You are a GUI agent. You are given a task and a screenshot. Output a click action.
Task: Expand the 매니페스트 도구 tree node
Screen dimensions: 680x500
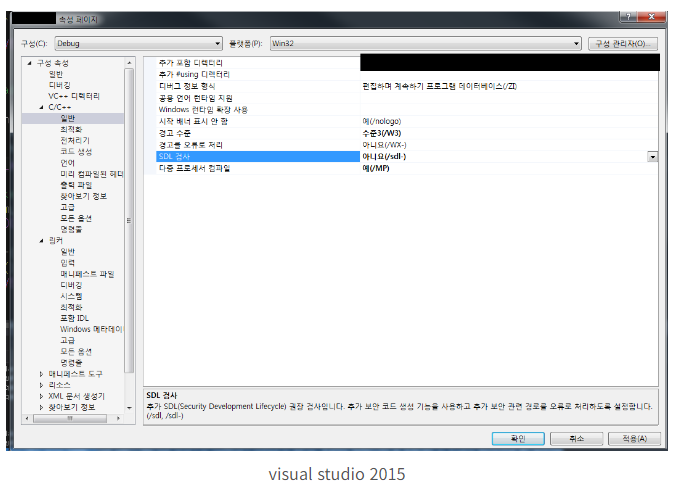(42, 374)
